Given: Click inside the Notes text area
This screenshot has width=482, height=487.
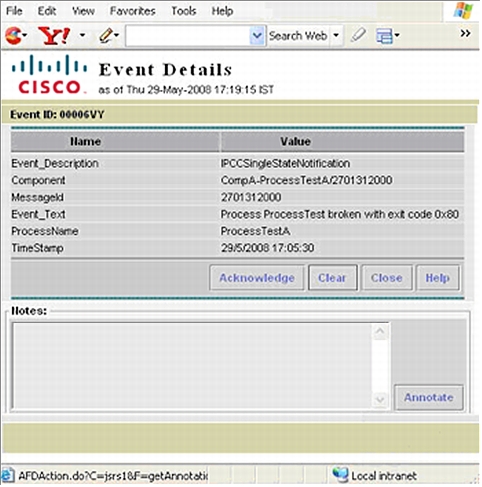Looking at the screenshot, I should (192, 366).
